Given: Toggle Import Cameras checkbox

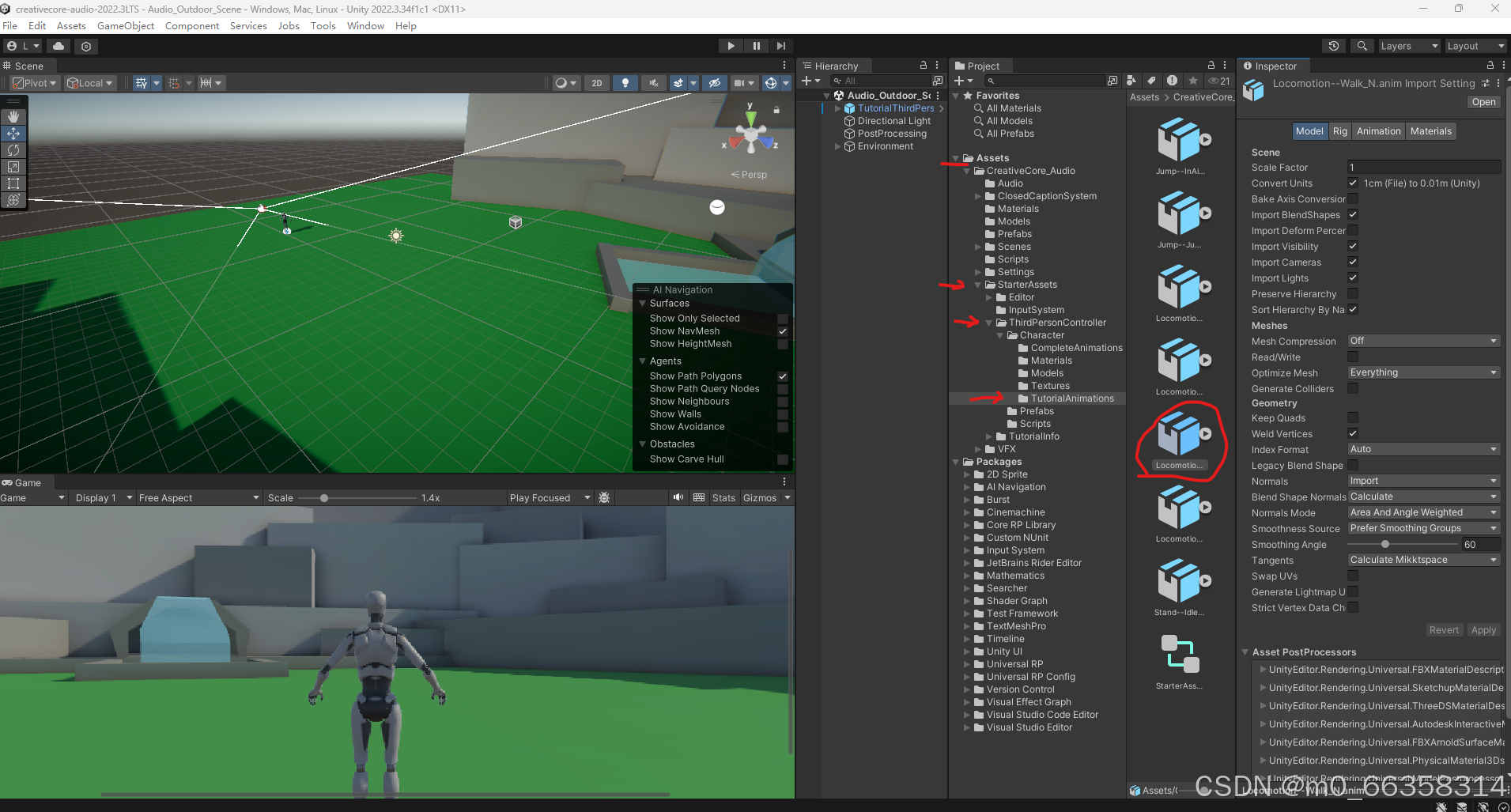Looking at the screenshot, I should 1353,262.
